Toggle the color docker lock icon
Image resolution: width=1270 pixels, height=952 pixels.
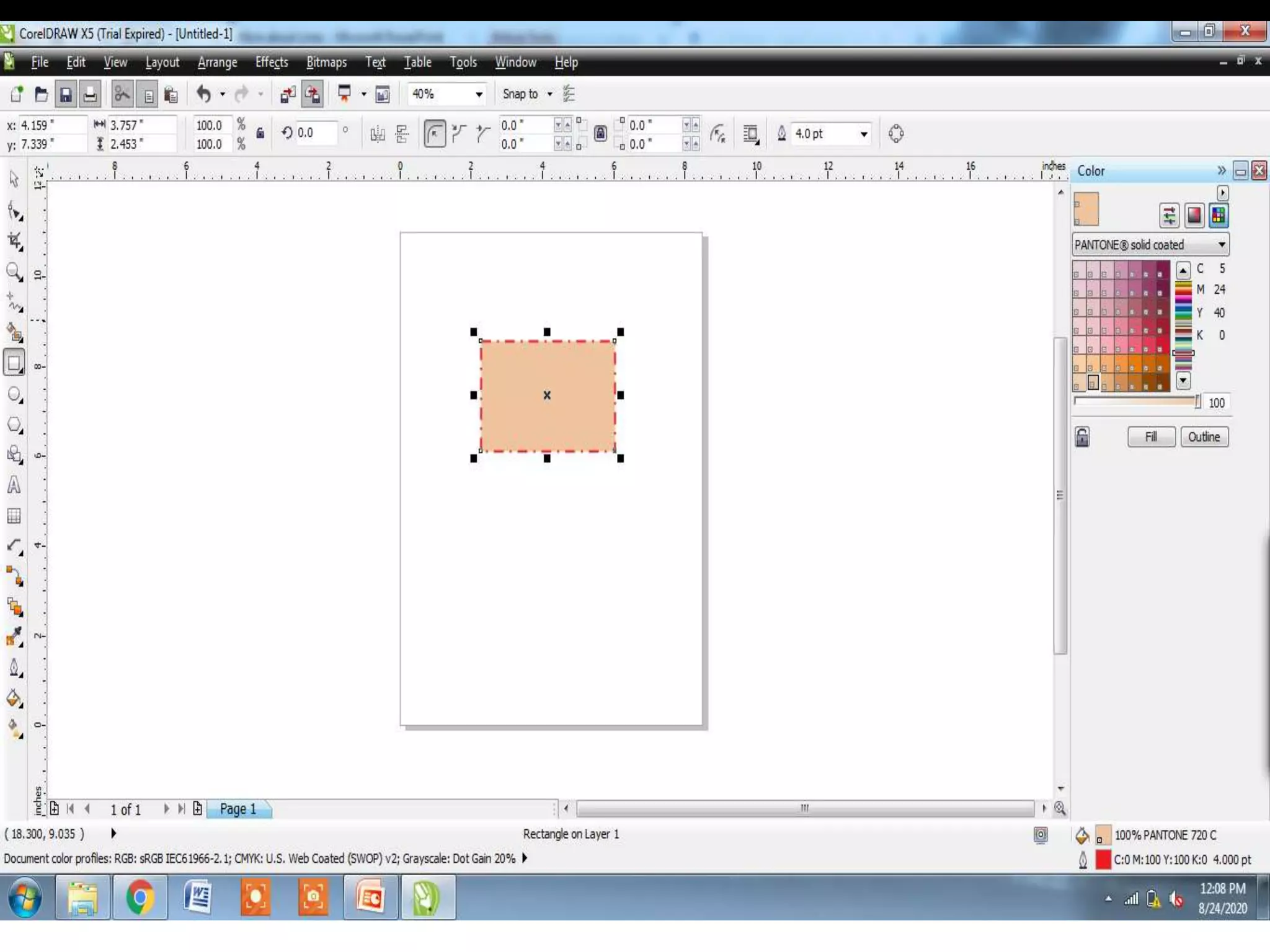[1082, 437]
